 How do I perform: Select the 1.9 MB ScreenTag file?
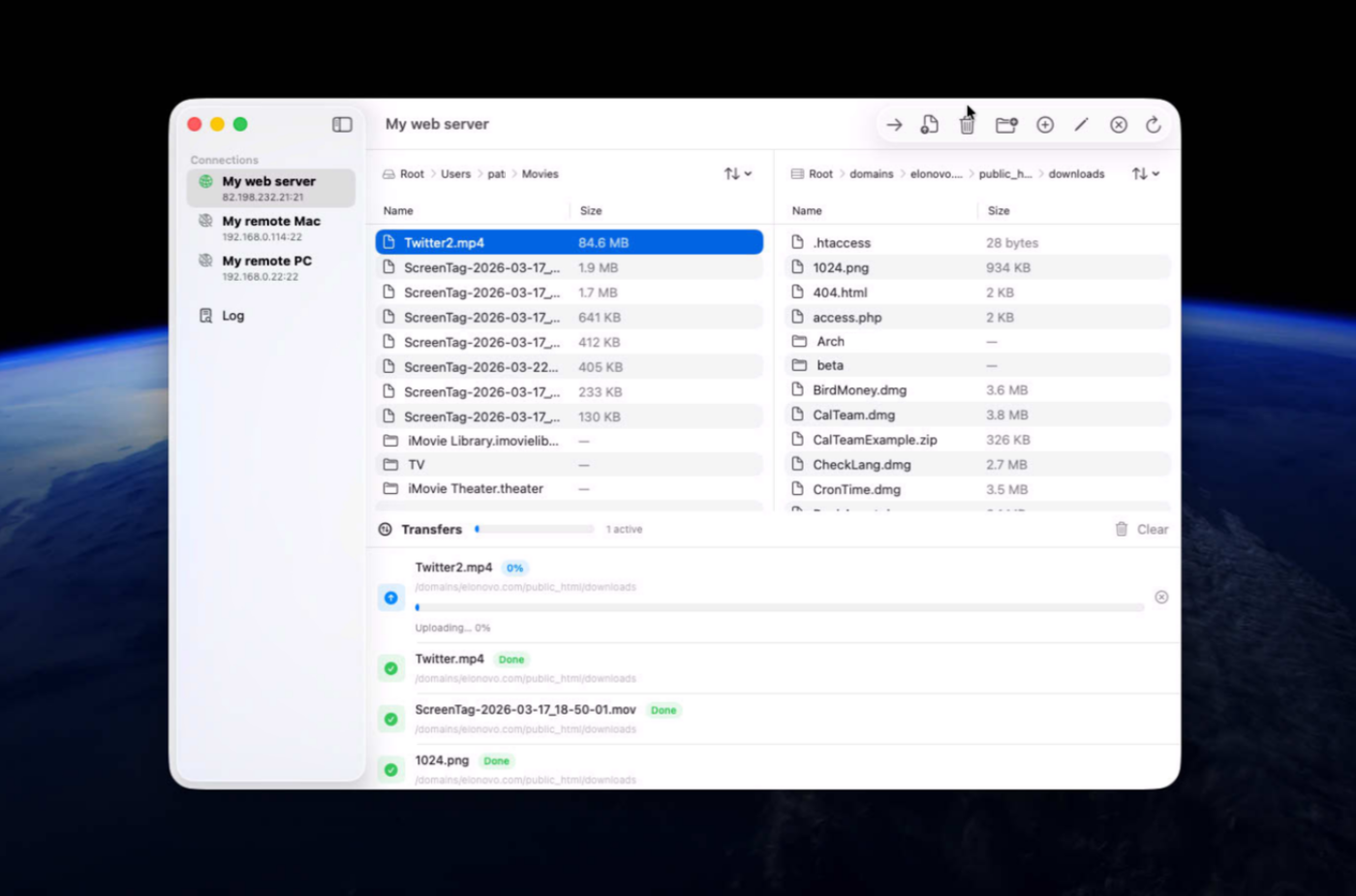pyautogui.click(x=570, y=267)
